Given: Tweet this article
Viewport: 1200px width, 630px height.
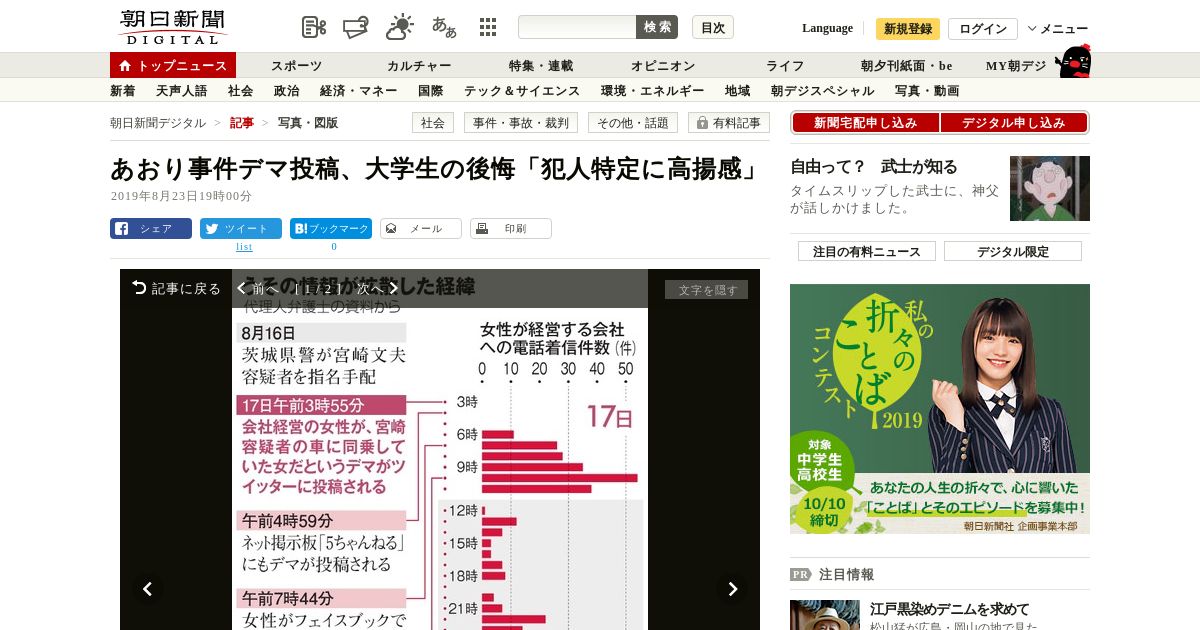Looking at the screenshot, I should [x=241, y=229].
